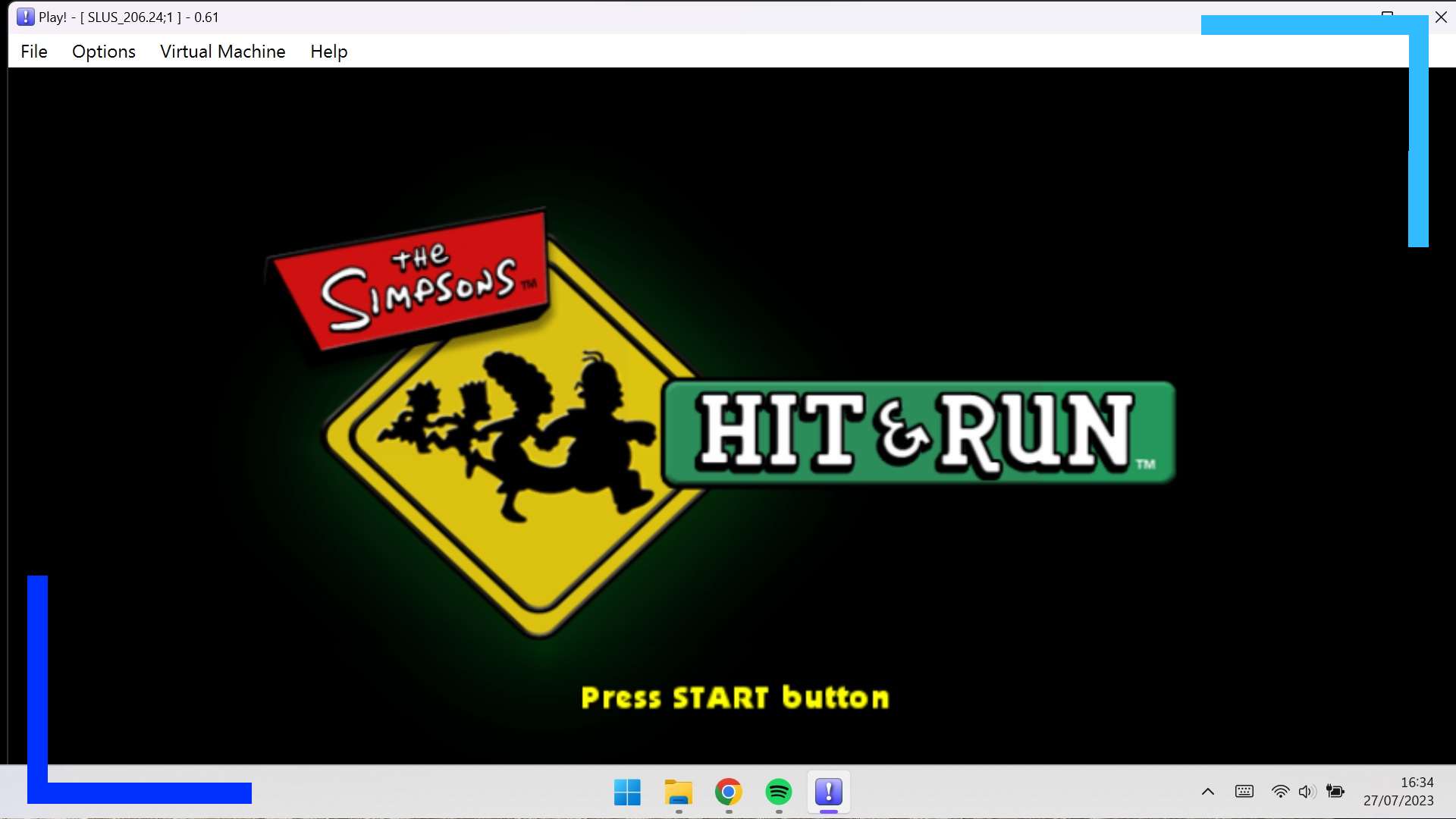Open the File menu
This screenshot has height=819, width=1456.
coord(34,52)
